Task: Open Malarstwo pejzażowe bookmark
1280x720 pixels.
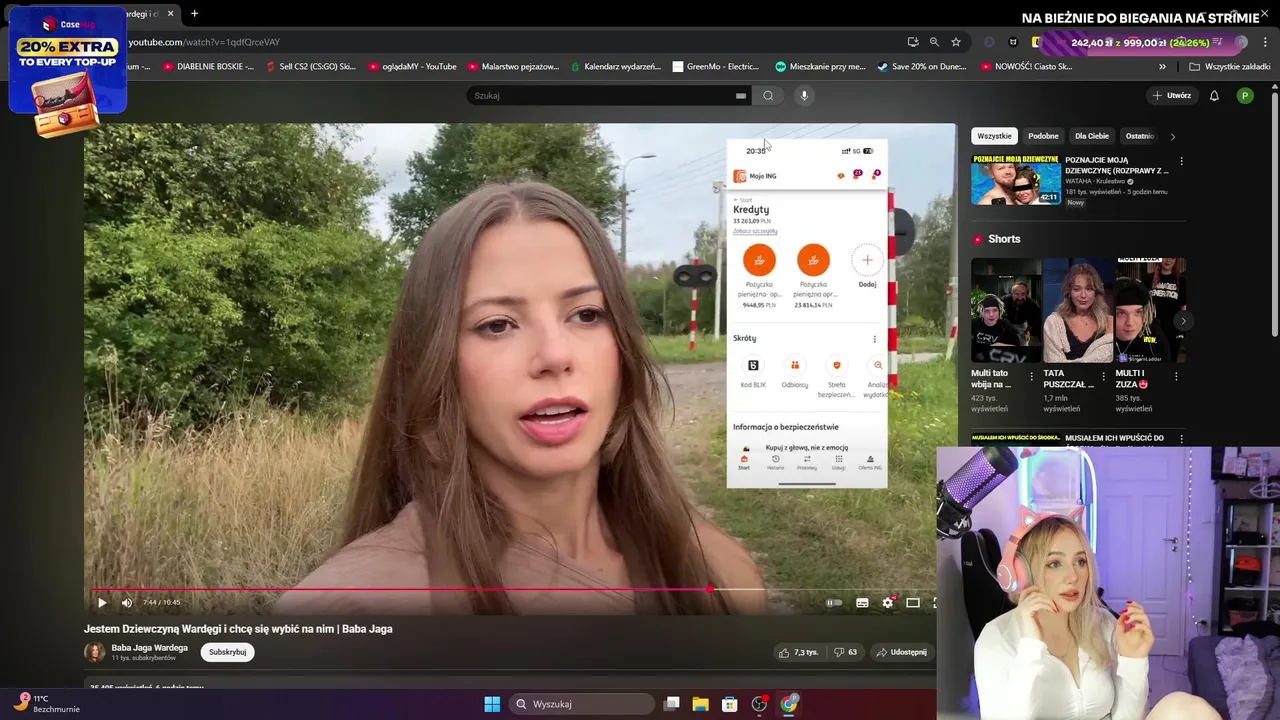Action: coord(513,67)
